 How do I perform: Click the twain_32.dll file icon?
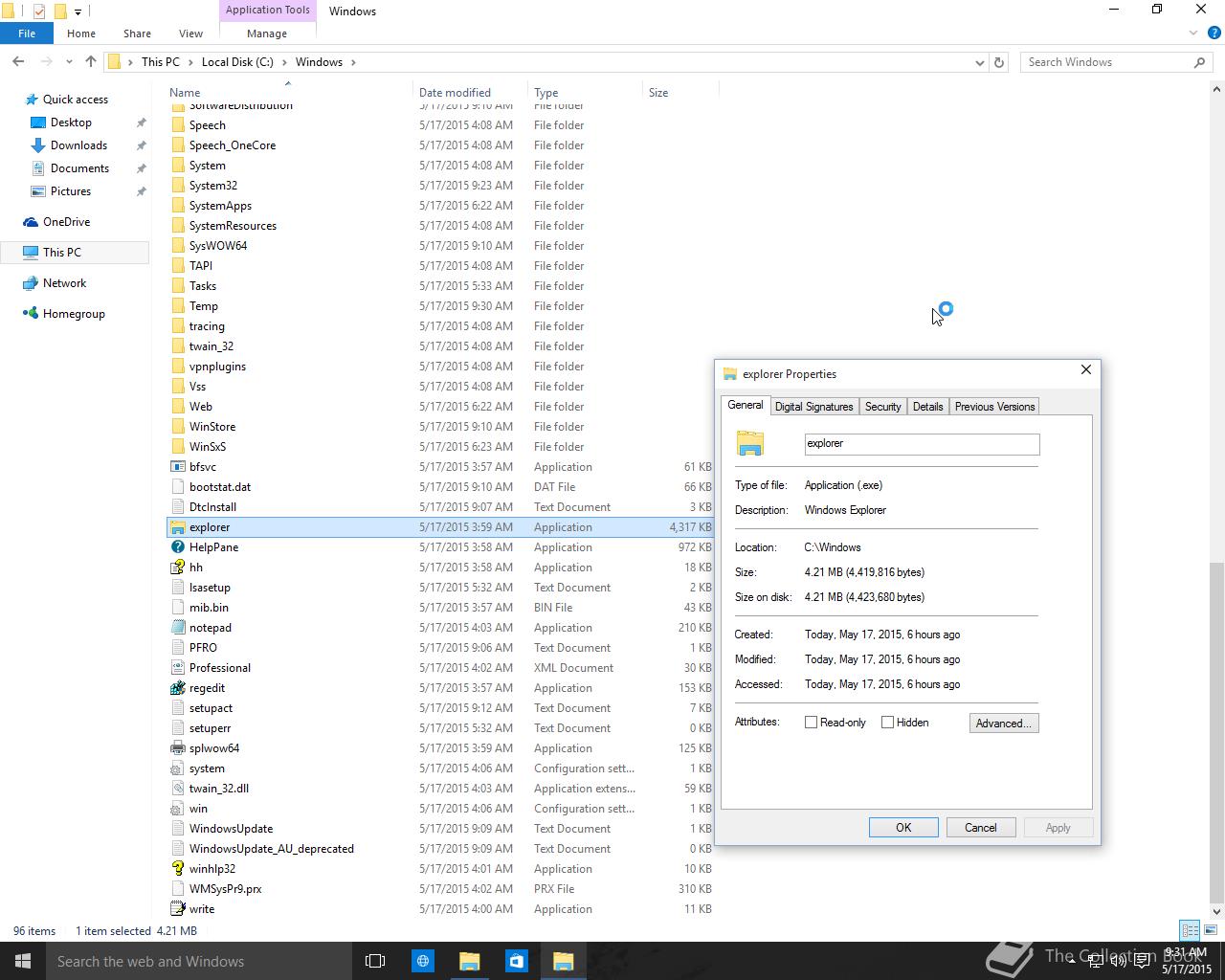coord(178,789)
